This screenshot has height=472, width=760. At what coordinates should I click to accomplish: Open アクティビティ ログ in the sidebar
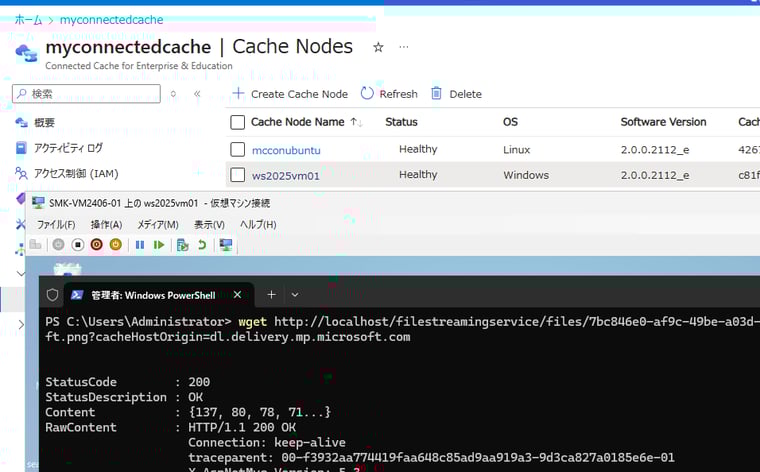click(68, 148)
